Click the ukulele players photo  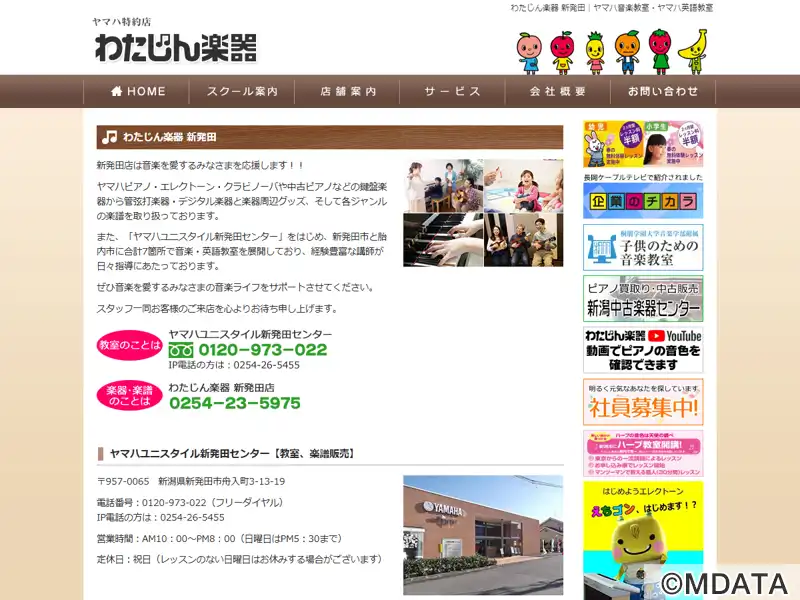pyautogui.click(x=523, y=240)
